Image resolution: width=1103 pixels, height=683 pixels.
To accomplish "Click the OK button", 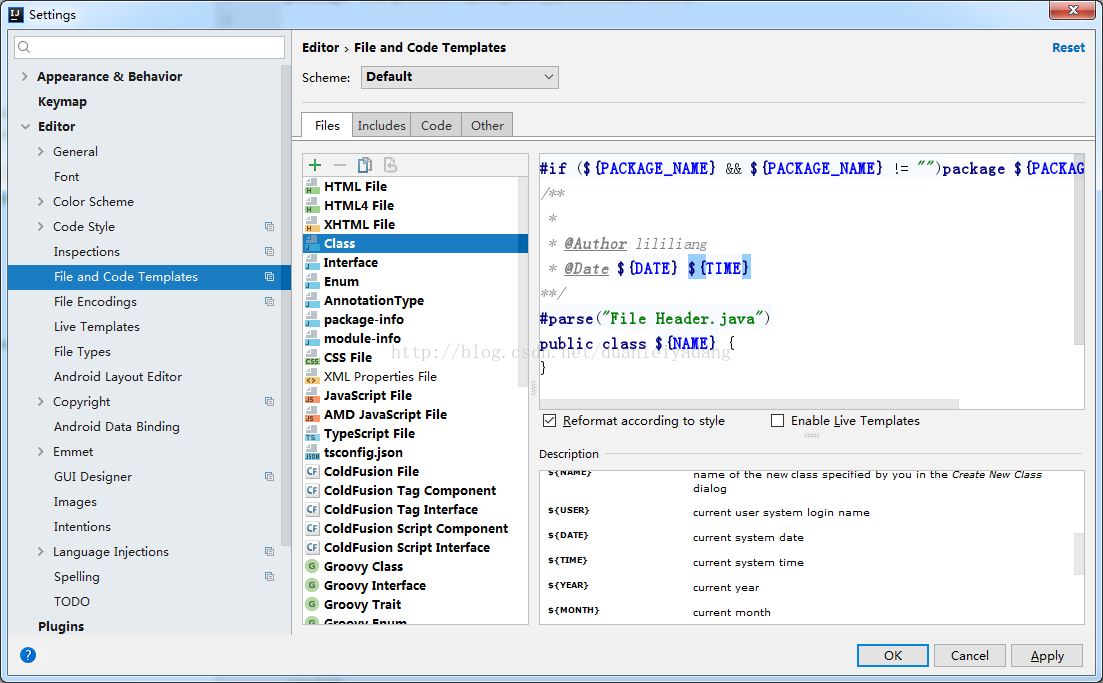I will click(893, 656).
